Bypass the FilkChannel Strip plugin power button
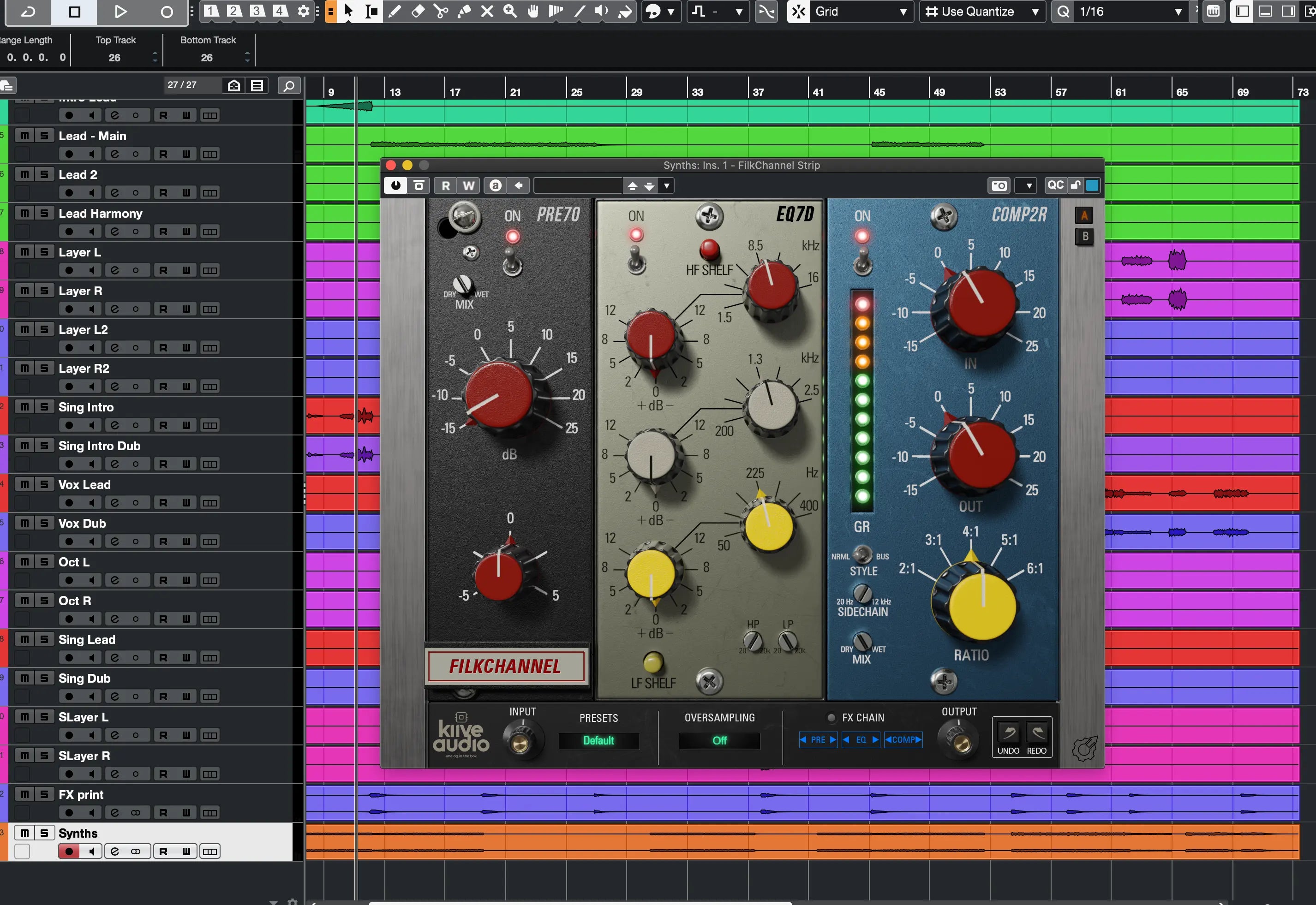 [x=395, y=185]
